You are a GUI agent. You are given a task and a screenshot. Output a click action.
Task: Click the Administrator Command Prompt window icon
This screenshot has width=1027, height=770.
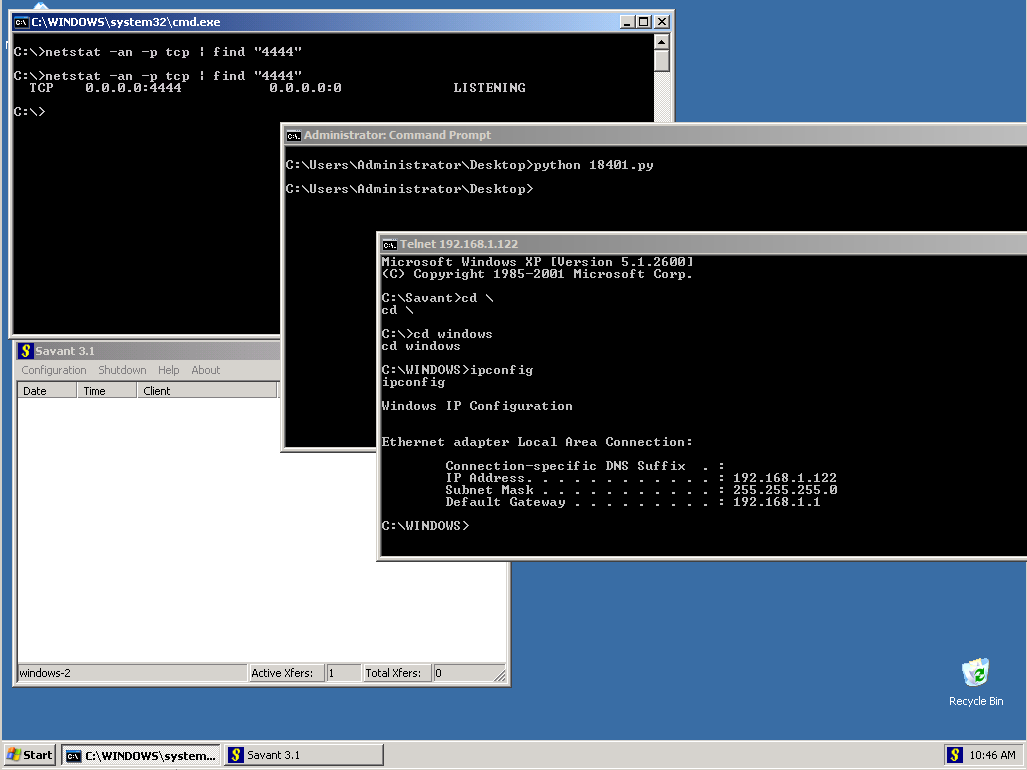click(x=293, y=136)
